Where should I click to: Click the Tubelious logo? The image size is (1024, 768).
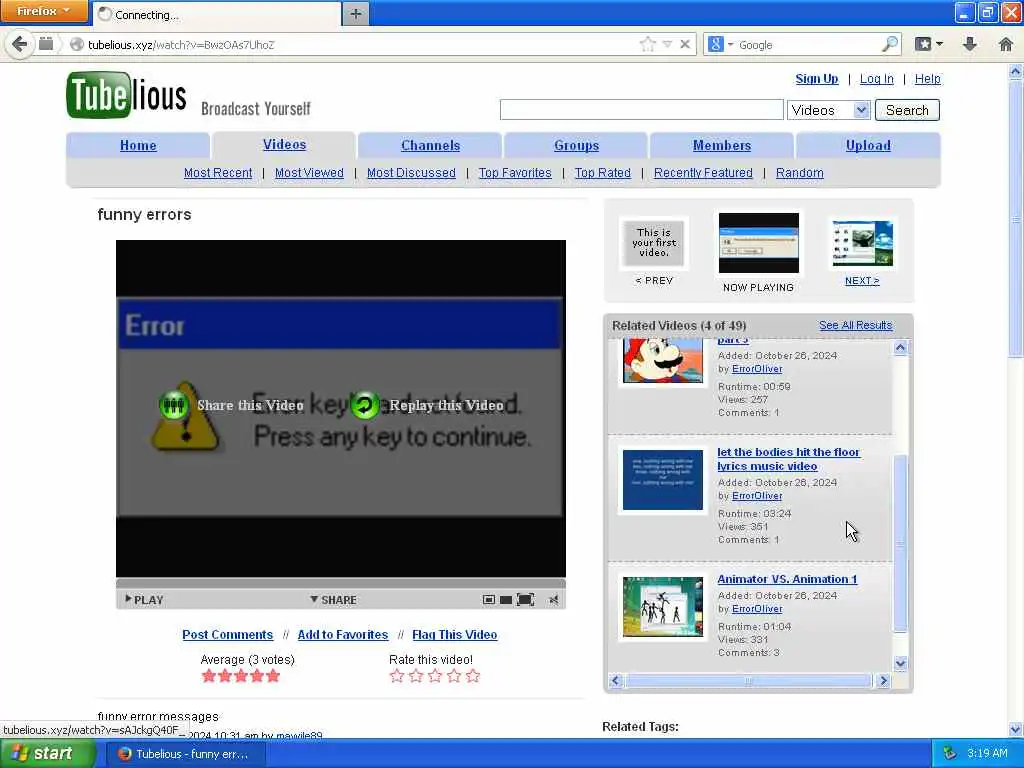(x=126, y=95)
